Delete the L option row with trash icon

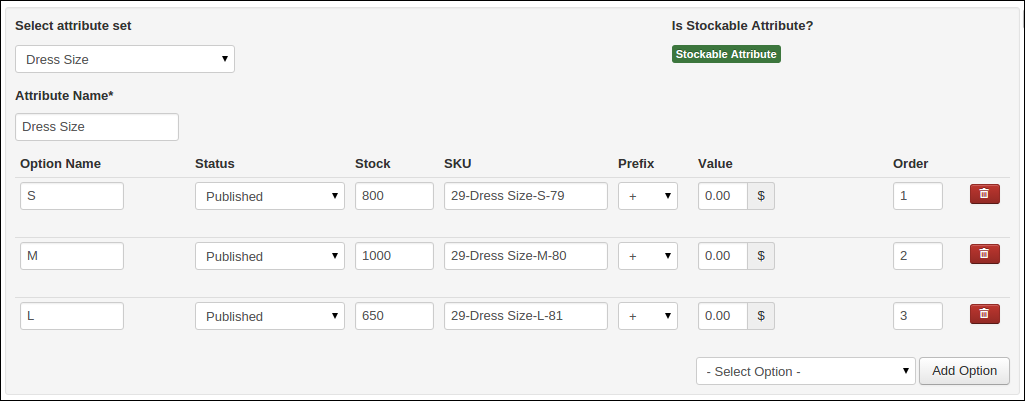984,314
